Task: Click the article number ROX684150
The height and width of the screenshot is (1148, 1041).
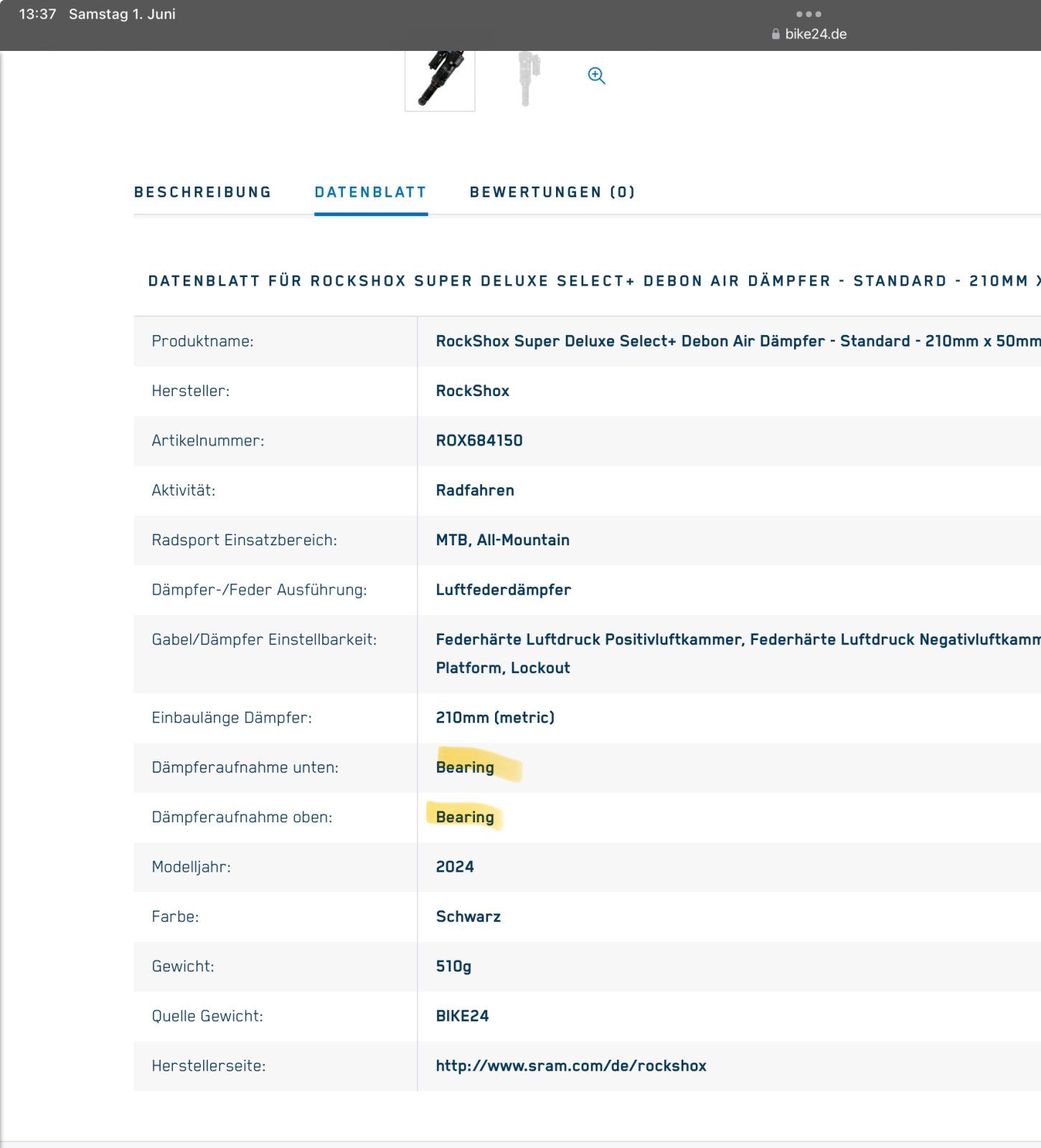Action: click(479, 441)
